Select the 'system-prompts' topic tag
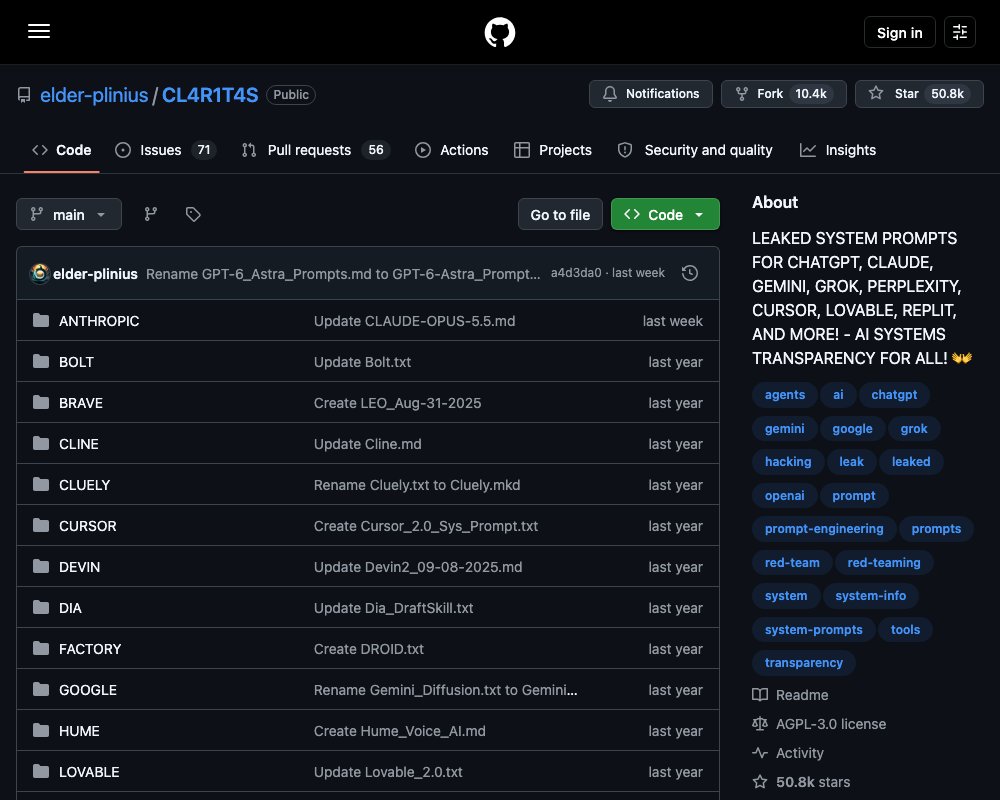Screen dimensions: 1000x800 [813, 629]
